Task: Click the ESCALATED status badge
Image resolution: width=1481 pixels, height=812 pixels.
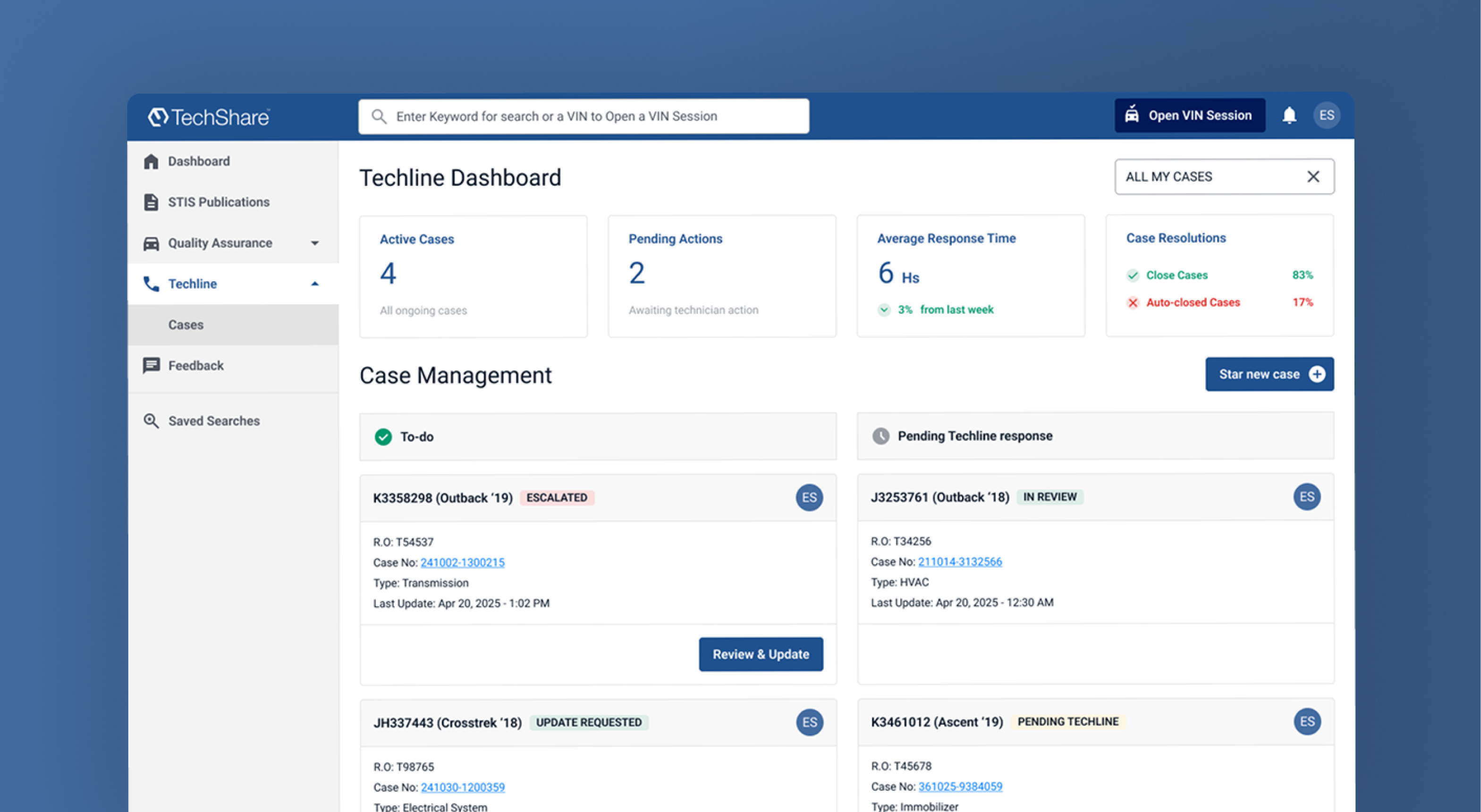Action: click(557, 498)
